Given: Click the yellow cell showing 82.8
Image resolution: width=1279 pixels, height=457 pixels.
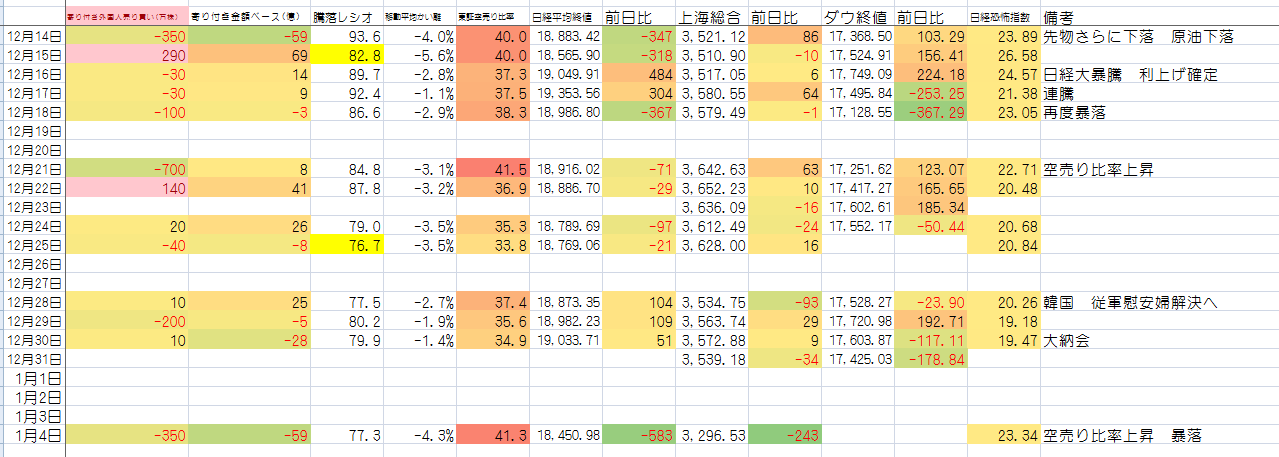Looking at the screenshot, I should tap(346, 54).
